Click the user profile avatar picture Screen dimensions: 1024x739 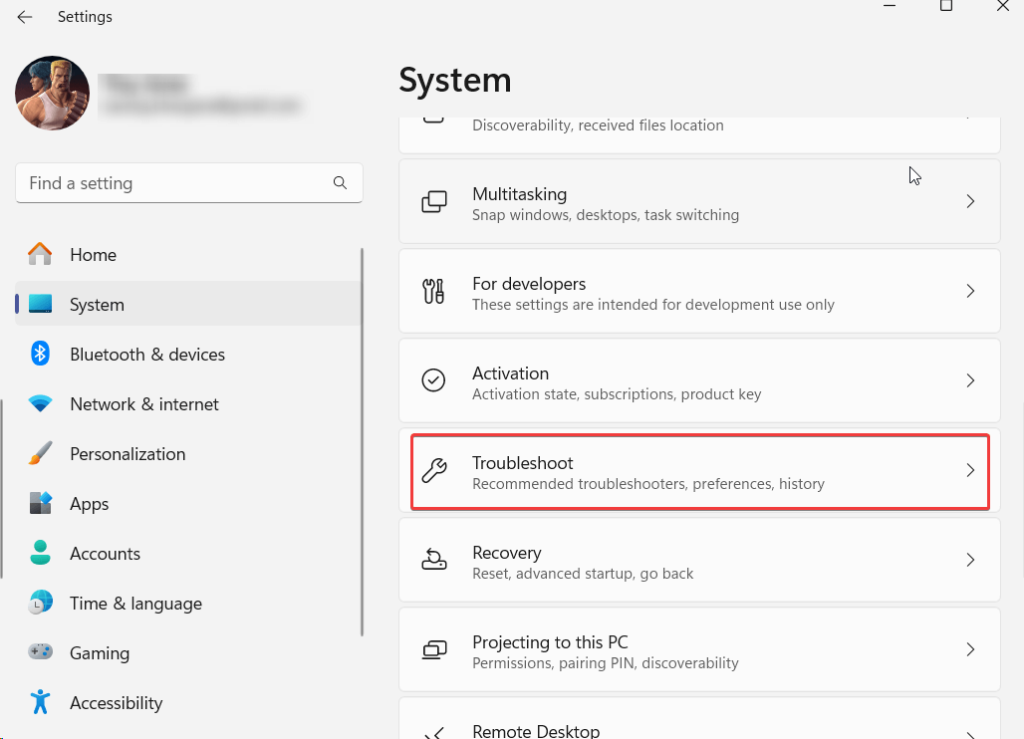[52, 93]
